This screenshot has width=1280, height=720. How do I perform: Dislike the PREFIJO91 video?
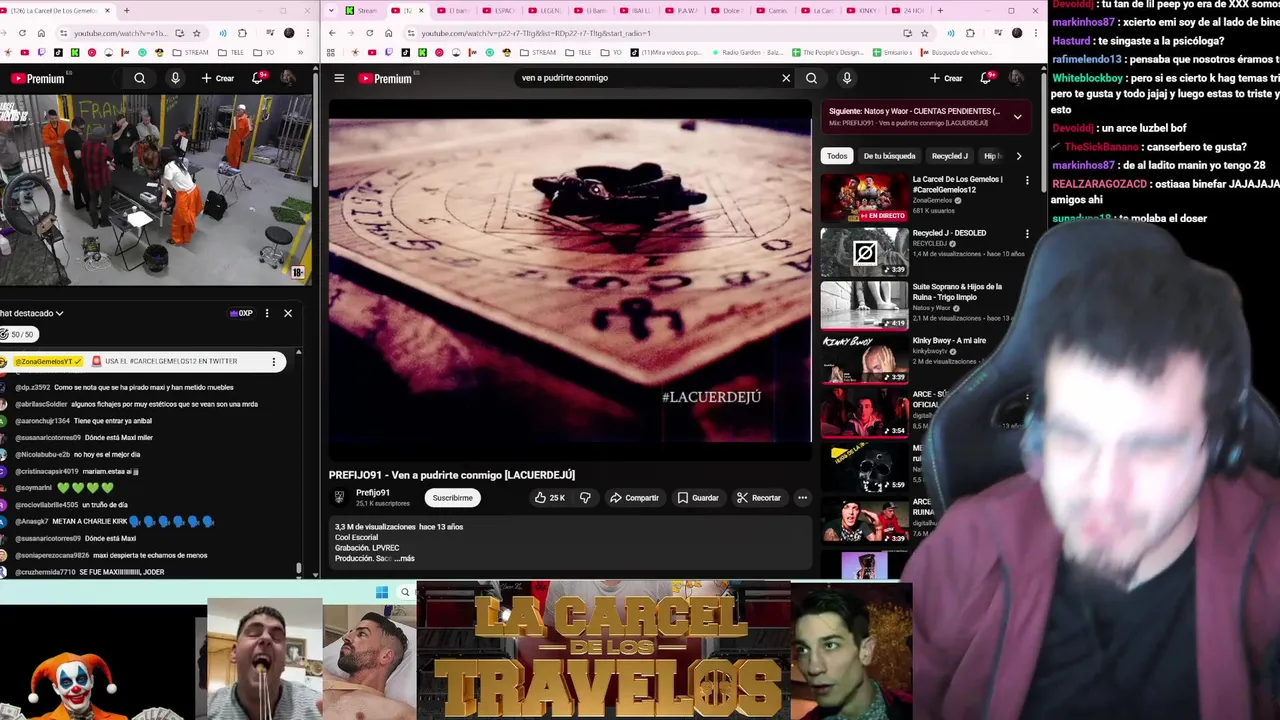[586, 497]
